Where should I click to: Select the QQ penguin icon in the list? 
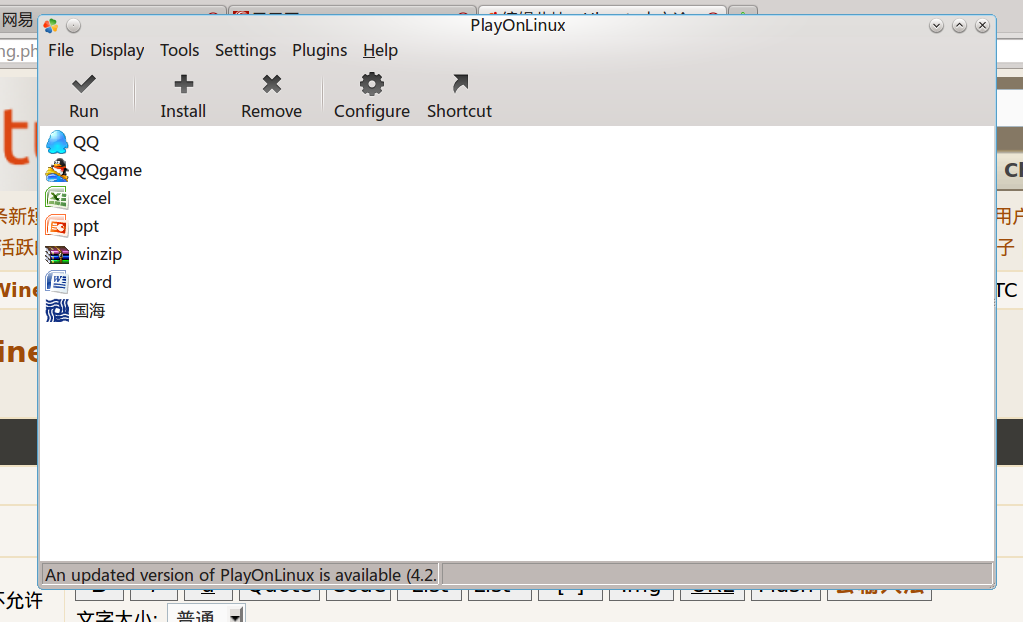tap(57, 142)
